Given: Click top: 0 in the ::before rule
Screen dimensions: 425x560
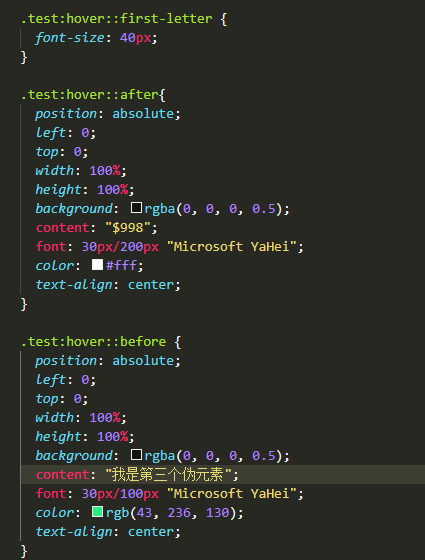Looking at the screenshot, I should [x=62, y=399].
